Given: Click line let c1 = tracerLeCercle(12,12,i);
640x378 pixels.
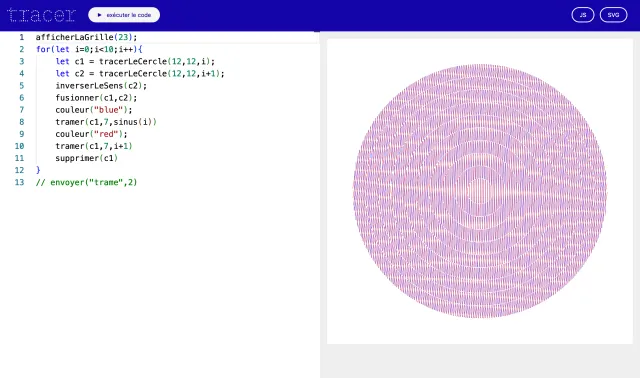Looking at the screenshot, I should click(x=135, y=61).
